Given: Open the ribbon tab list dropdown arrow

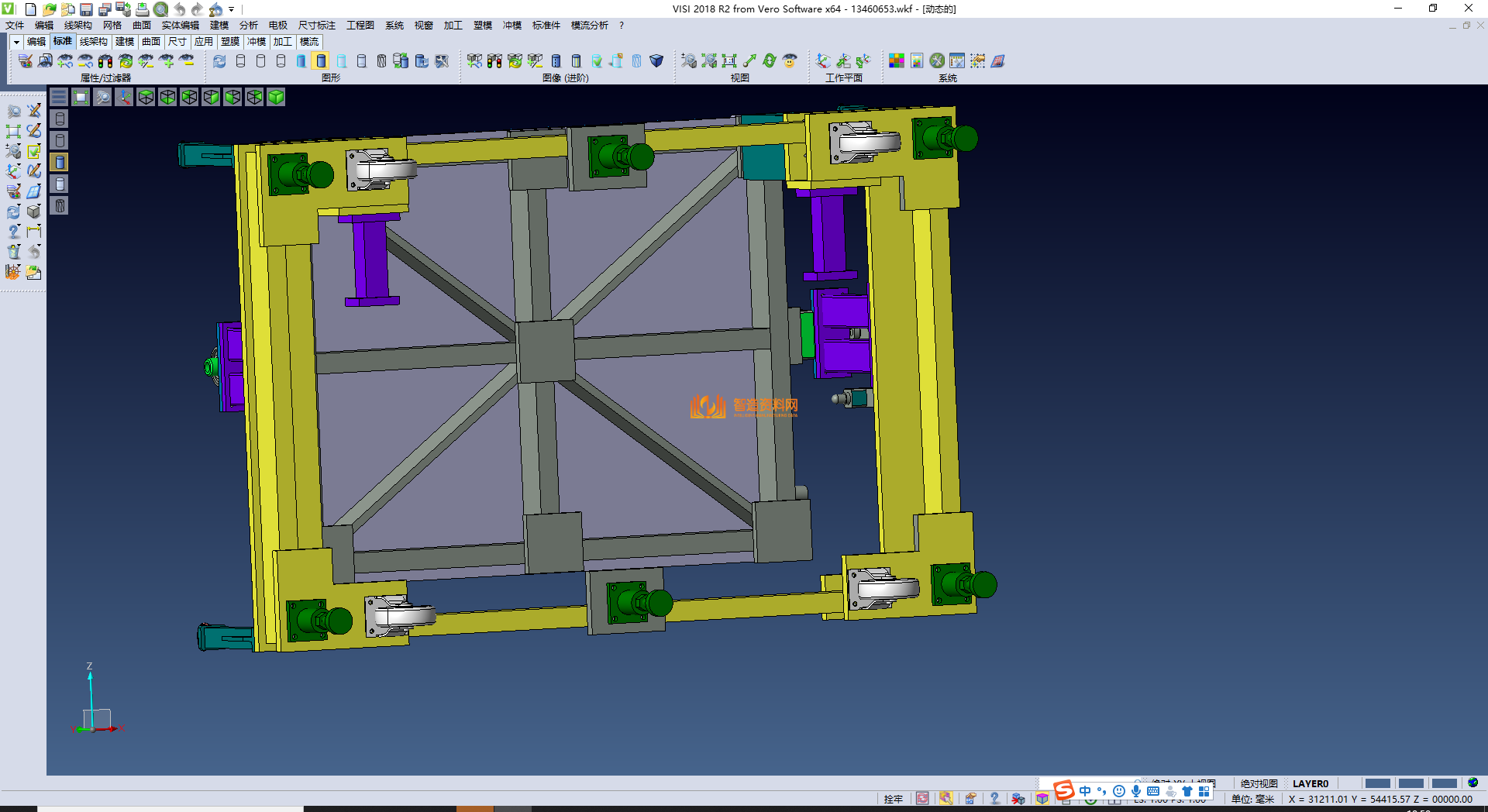Looking at the screenshot, I should (16, 42).
